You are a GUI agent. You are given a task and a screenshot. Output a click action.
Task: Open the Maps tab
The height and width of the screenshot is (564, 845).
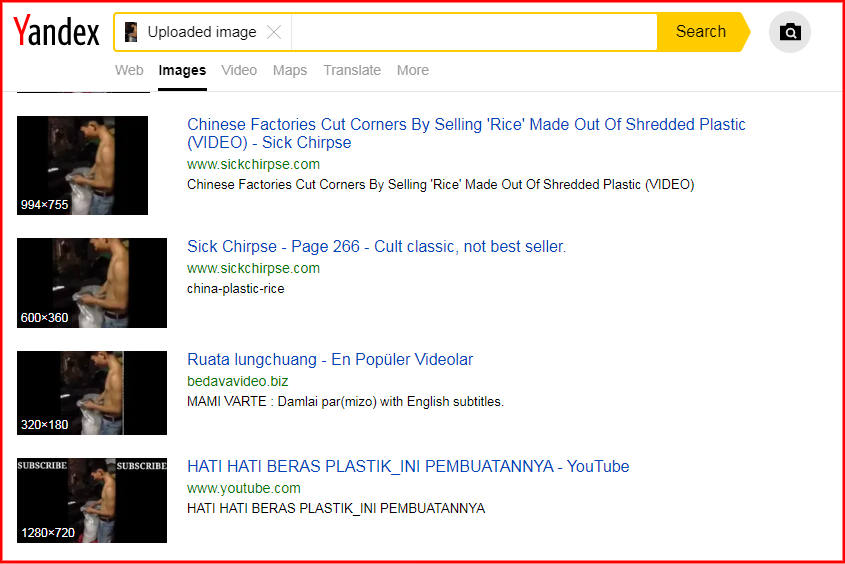(x=290, y=71)
